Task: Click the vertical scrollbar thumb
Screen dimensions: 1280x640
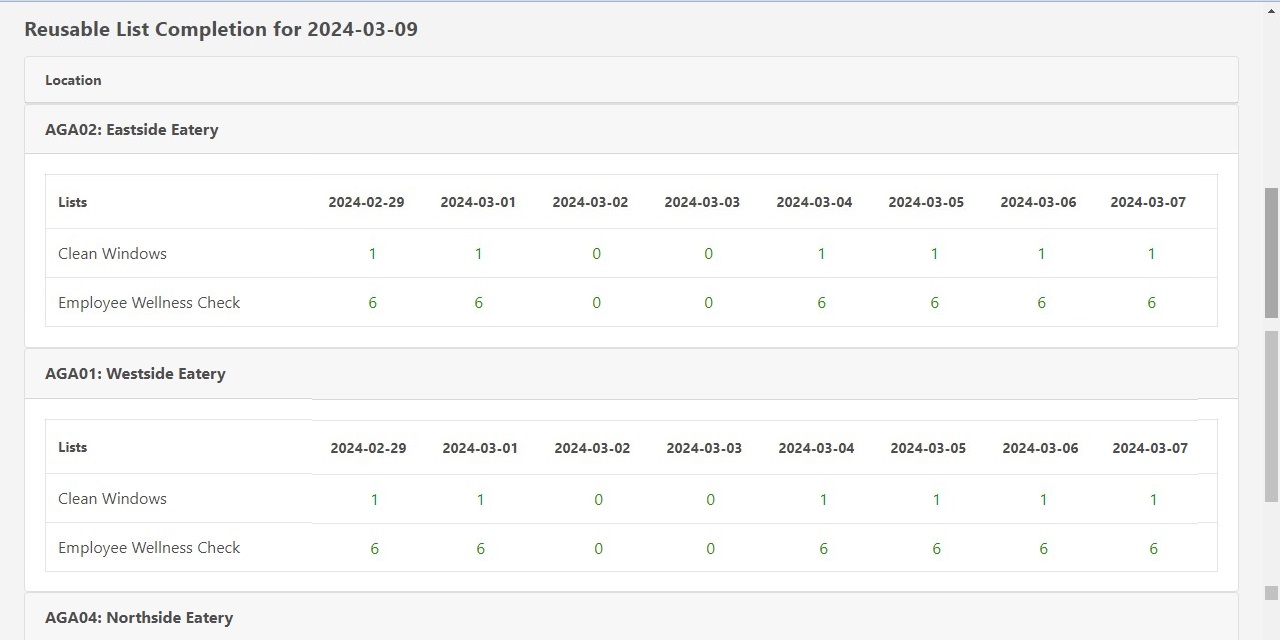Action: point(1271,250)
